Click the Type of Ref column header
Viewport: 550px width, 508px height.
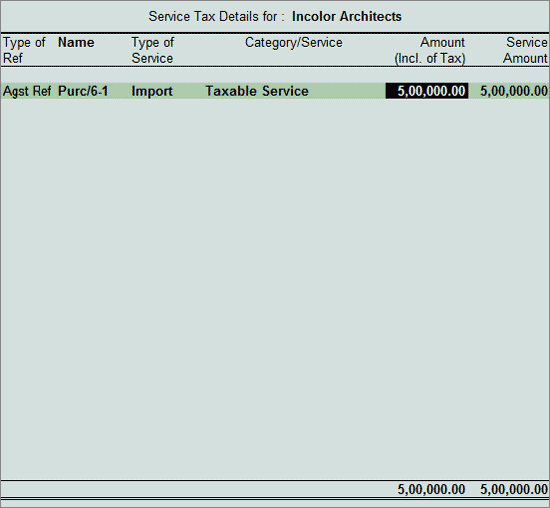tap(24, 50)
